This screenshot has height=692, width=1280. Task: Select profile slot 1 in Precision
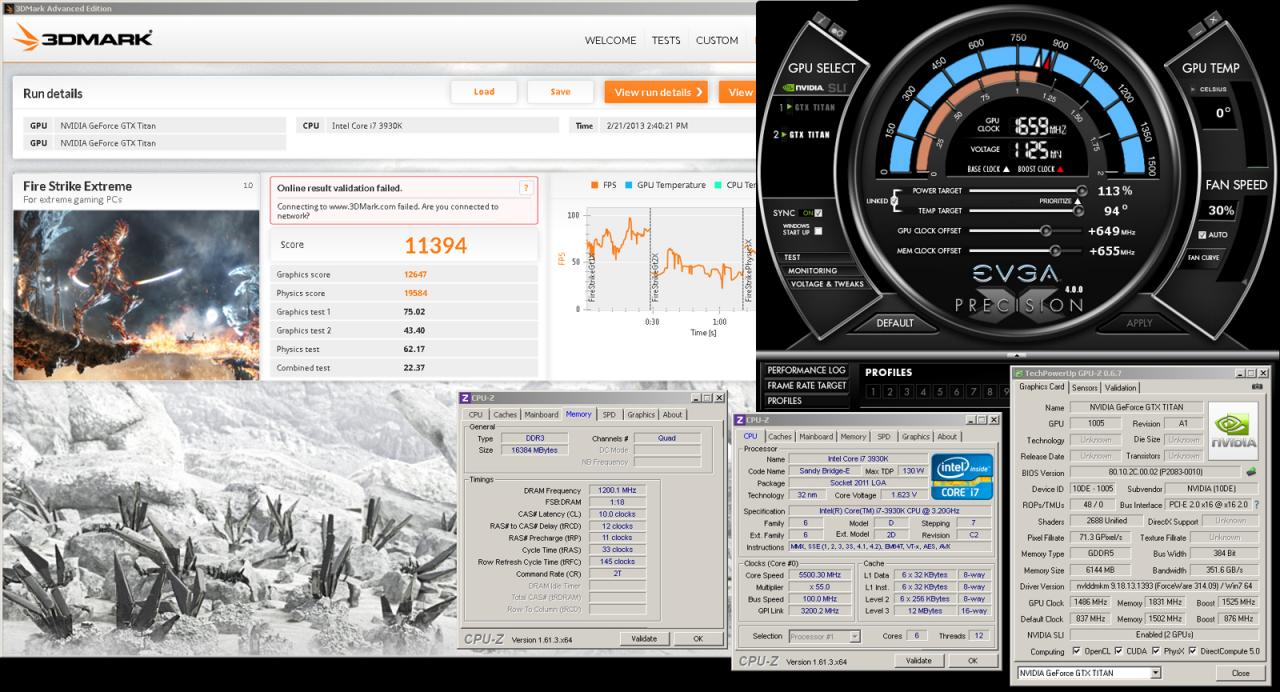coord(873,392)
